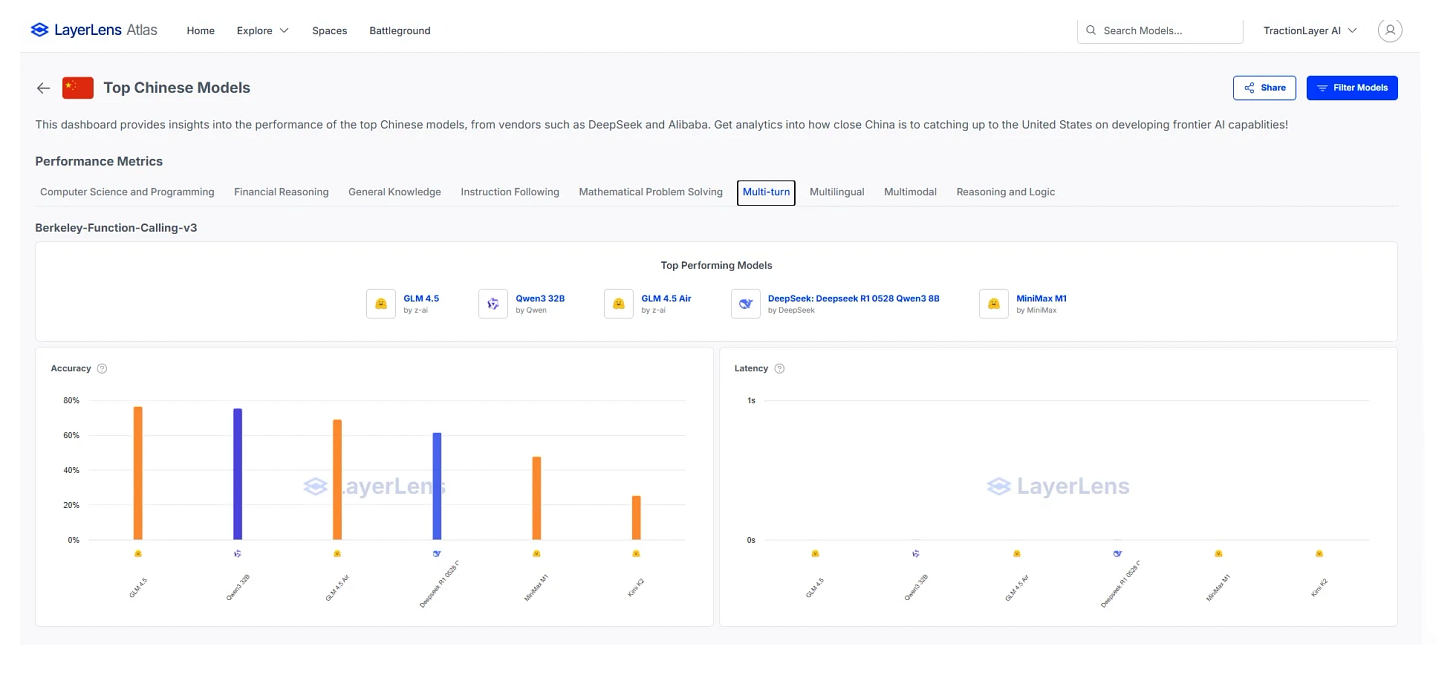Click the Berkeley-Function-Calling-v3 heading

tap(116, 228)
